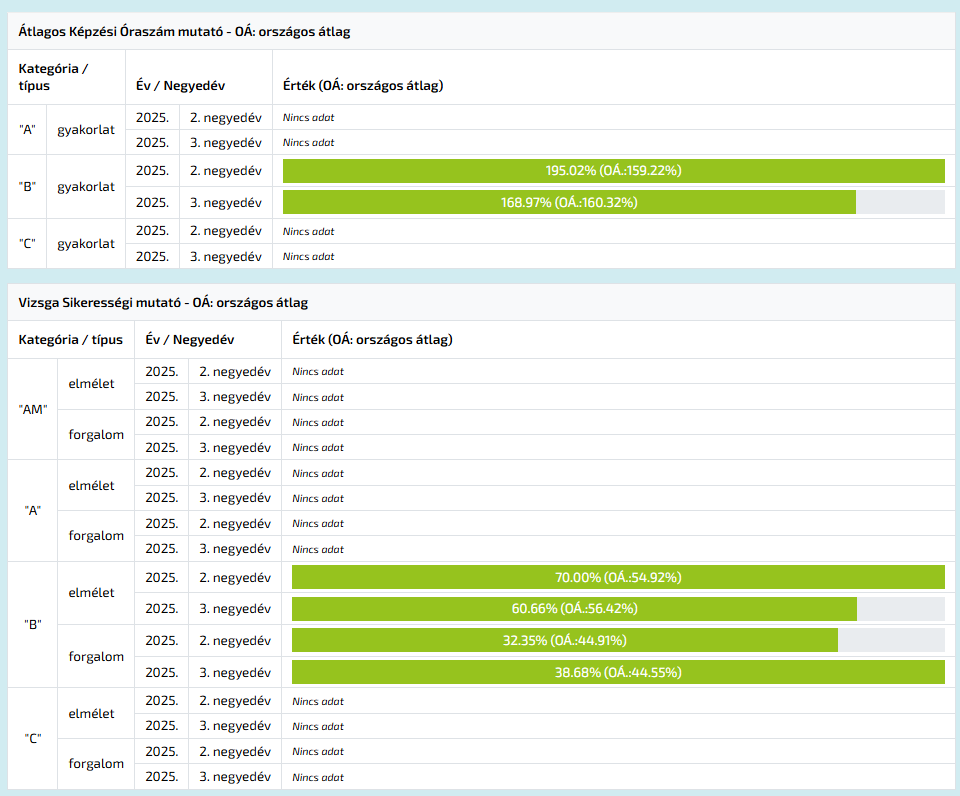Click the "forgalom" cell in the "B" category
Viewport: 960px width, 796px height.
[x=96, y=656]
